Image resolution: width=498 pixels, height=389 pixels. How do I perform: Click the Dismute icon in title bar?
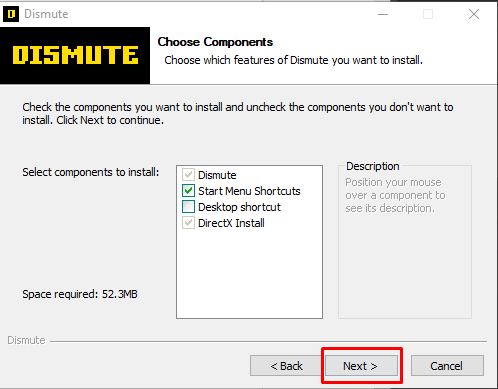[11, 14]
